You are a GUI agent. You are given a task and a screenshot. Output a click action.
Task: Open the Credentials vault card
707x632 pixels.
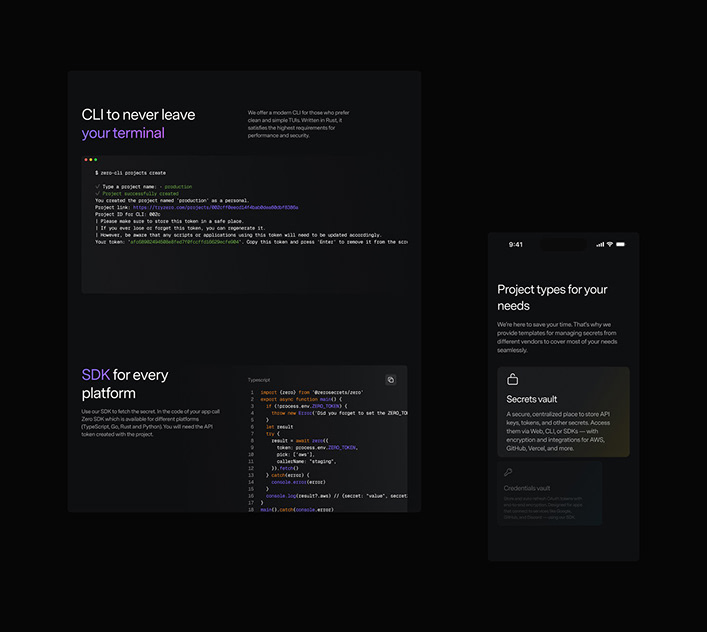(549, 493)
